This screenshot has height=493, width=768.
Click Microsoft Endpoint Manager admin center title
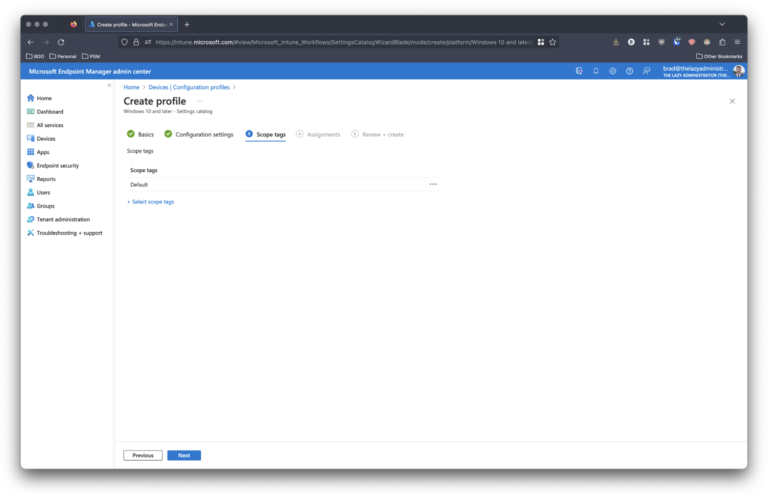pyautogui.click(x=90, y=71)
